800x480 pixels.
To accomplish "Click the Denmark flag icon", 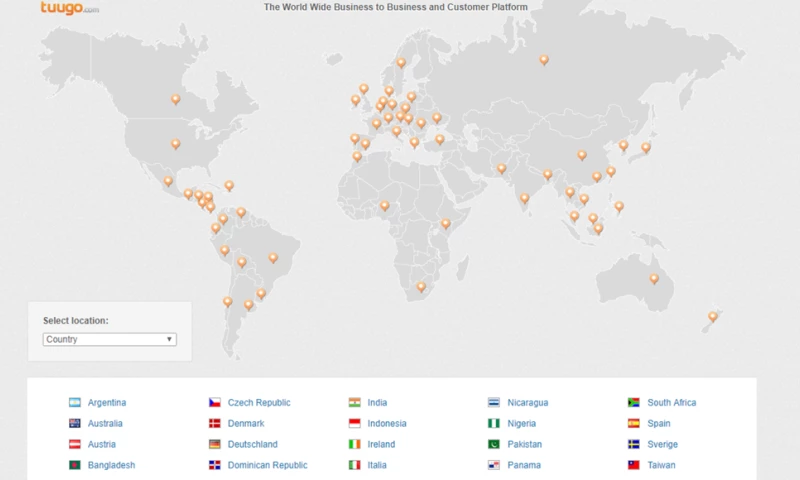I will (x=214, y=424).
